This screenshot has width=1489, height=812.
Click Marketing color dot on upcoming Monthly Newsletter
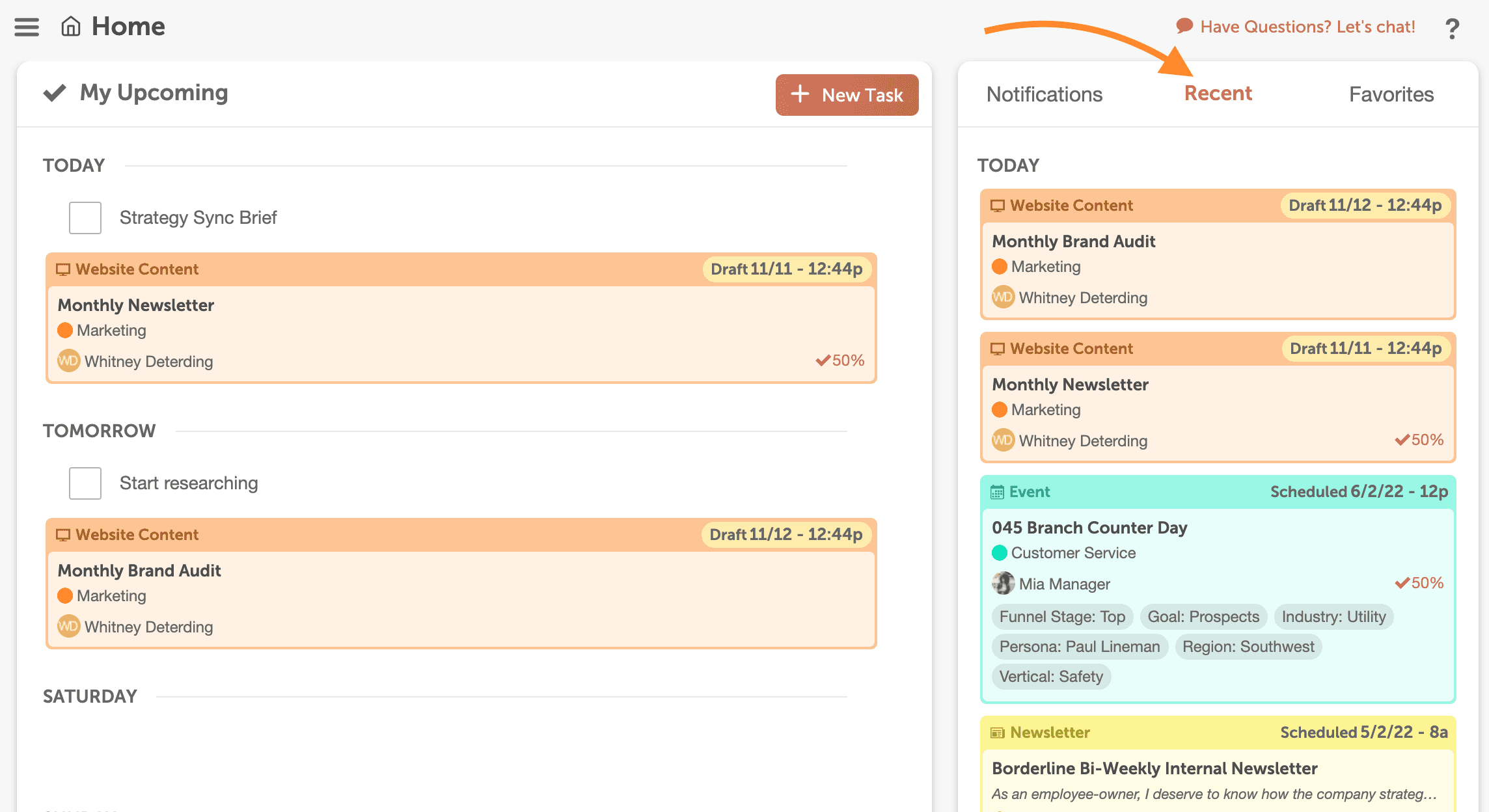[65, 331]
